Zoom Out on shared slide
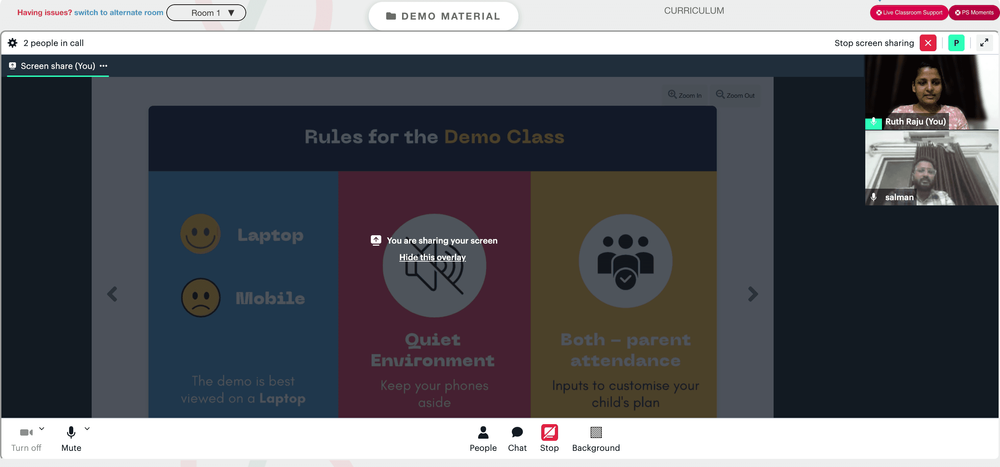Viewport: 1000px width, 467px height. [x=735, y=95]
